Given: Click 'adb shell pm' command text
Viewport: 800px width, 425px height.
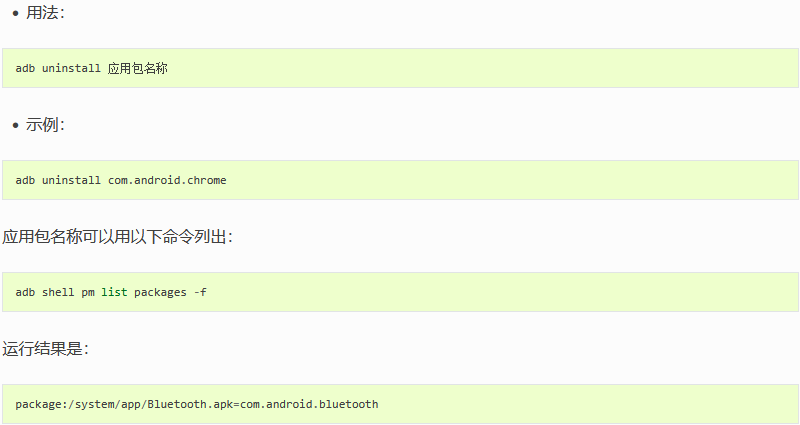Looking at the screenshot, I should click(x=55, y=292).
